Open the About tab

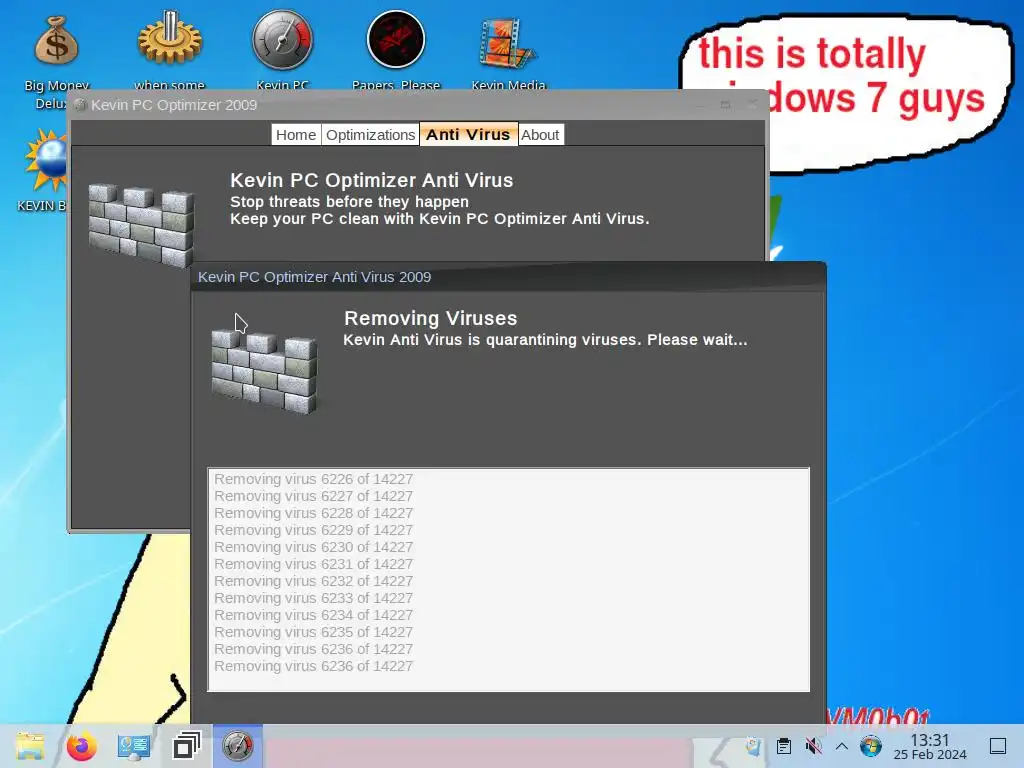pos(540,135)
